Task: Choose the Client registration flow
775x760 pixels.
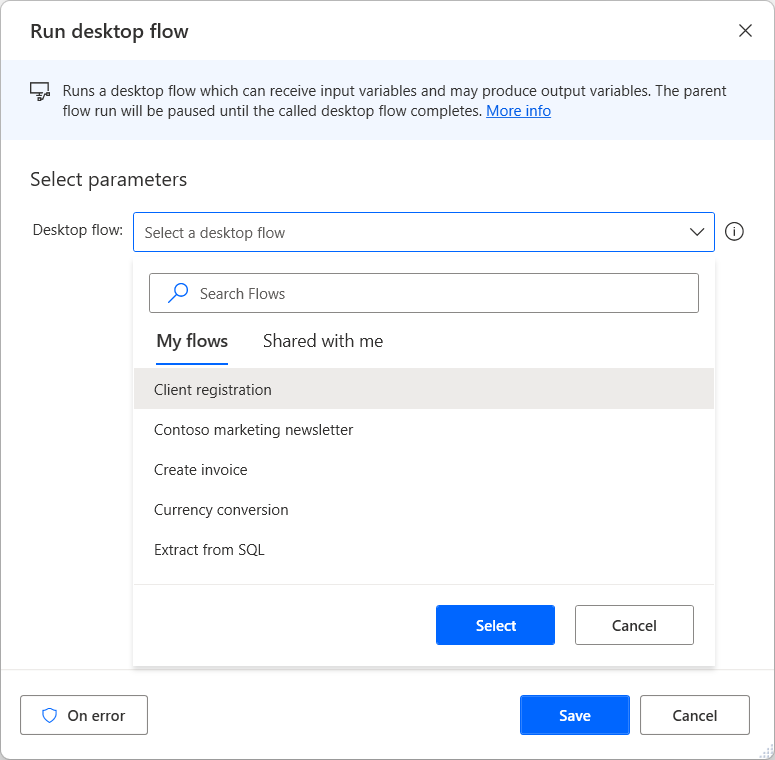Action: [424, 389]
